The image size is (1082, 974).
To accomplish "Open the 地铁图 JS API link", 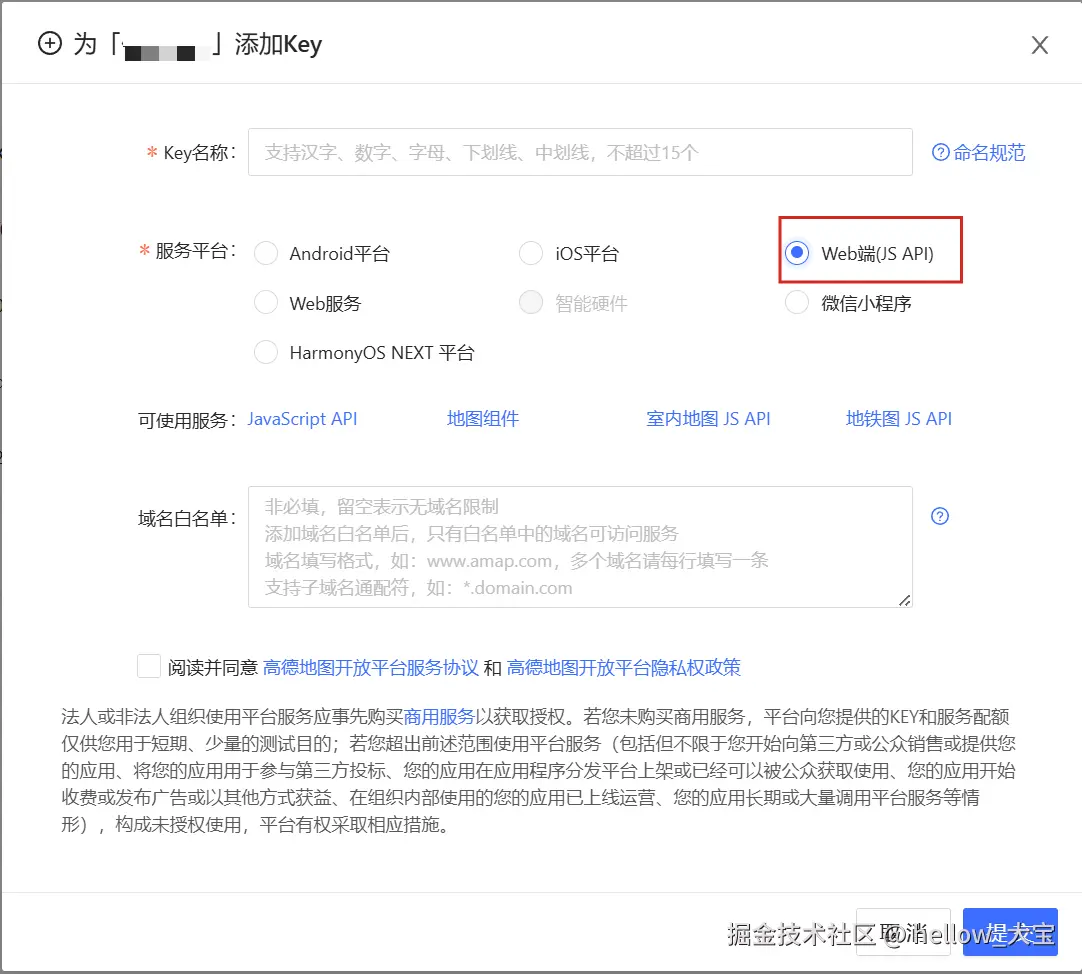I will point(898,419).
